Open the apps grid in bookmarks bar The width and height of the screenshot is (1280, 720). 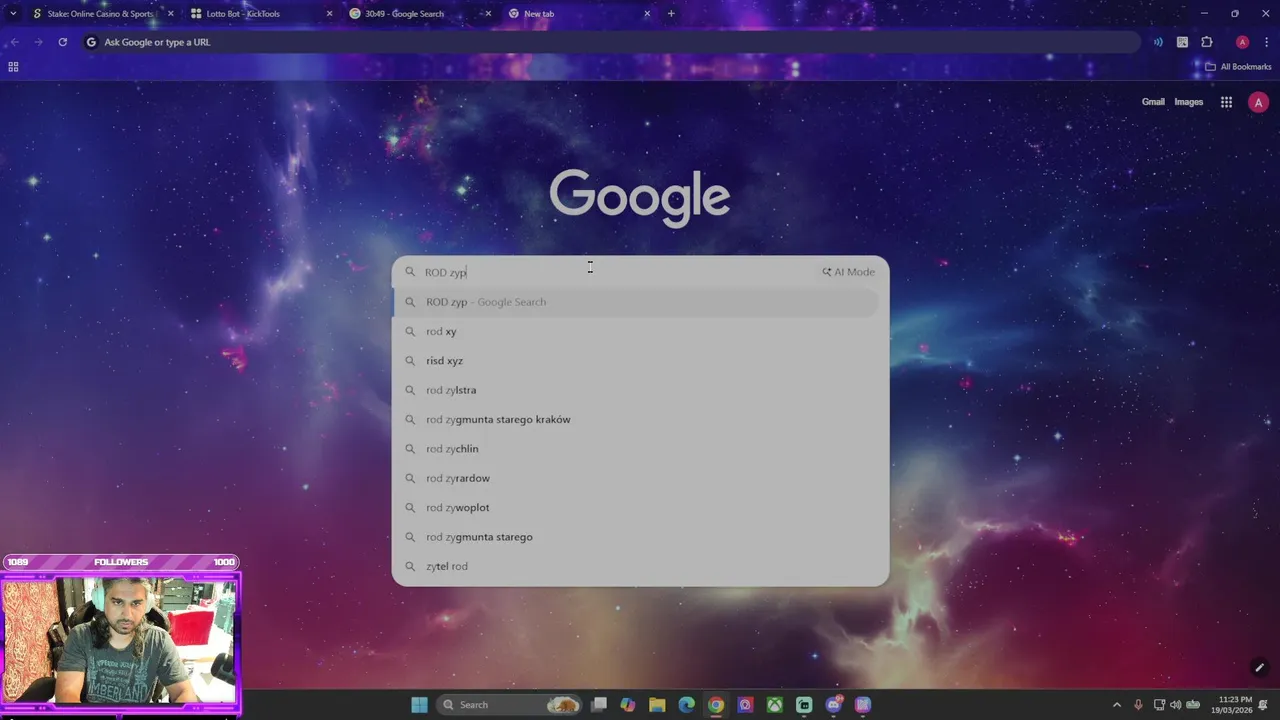coord(13,67)
